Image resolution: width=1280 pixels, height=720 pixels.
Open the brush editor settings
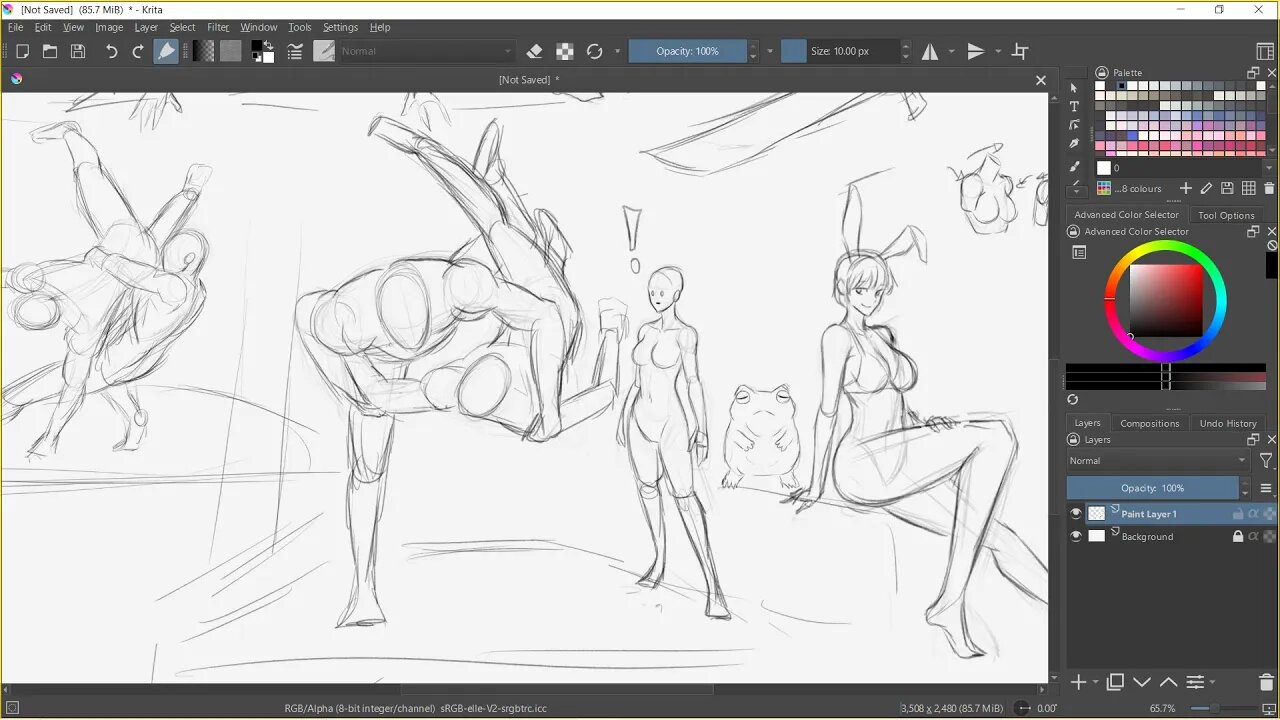[295, 51]
